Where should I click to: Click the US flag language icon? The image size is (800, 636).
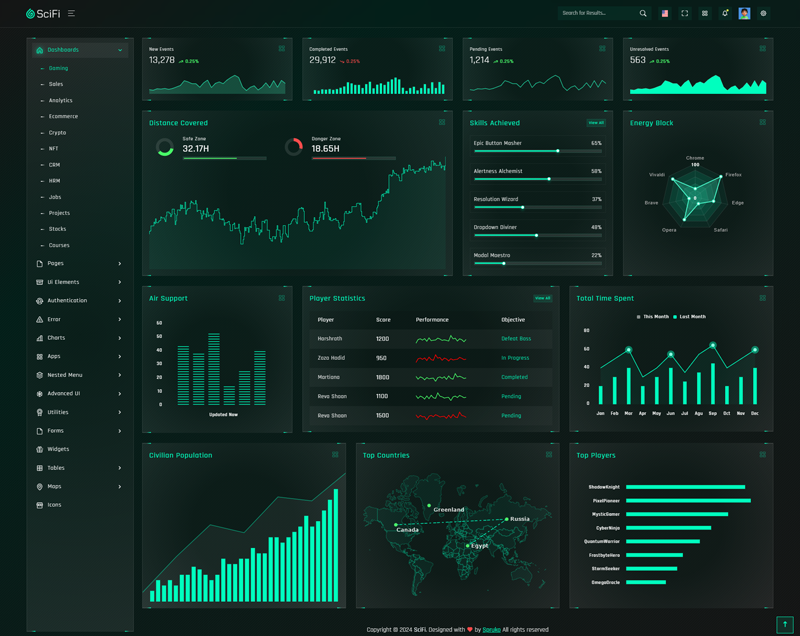(664, 14)
